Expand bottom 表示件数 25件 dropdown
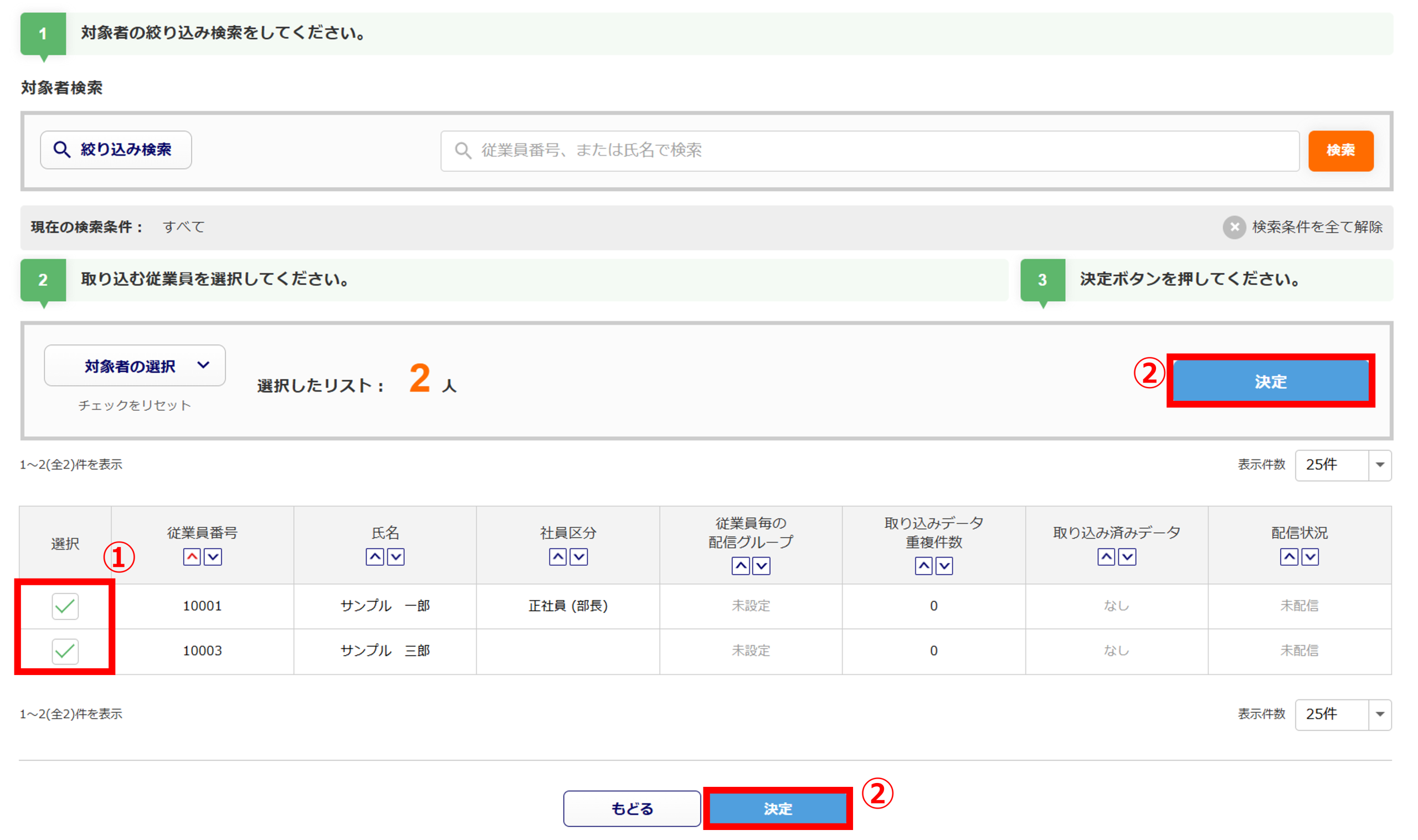 pyautogui.click(x=1343, y=714)
